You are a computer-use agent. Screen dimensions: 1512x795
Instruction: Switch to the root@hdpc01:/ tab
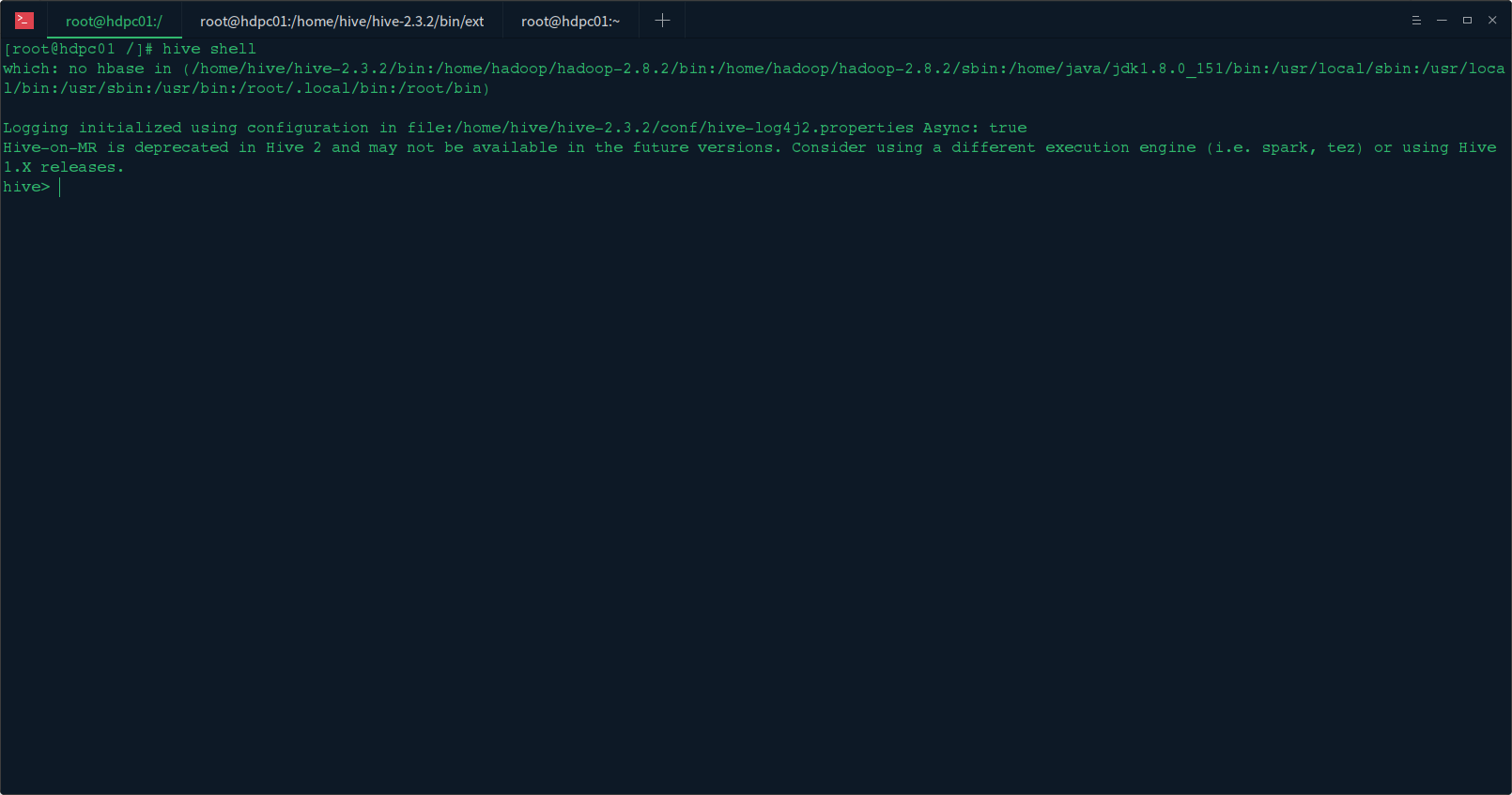coord(114,21)
